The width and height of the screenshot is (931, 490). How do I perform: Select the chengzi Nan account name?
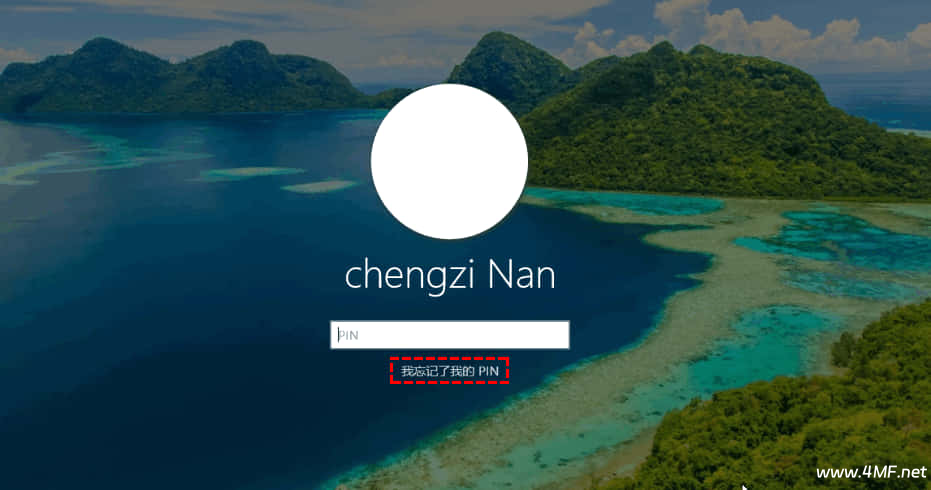[449, 276]
